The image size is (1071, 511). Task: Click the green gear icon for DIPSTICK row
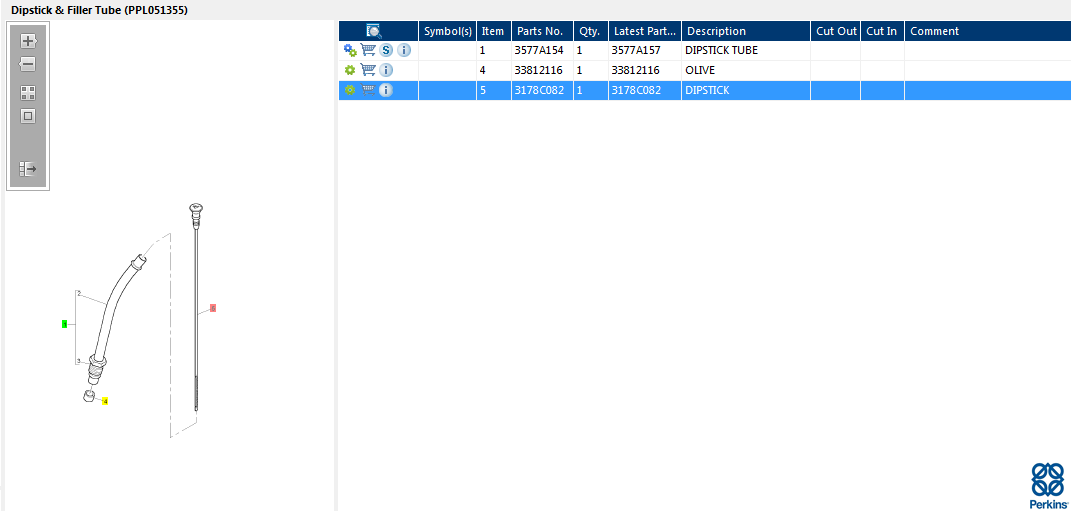pyautogui.click(x=350, y=89)
